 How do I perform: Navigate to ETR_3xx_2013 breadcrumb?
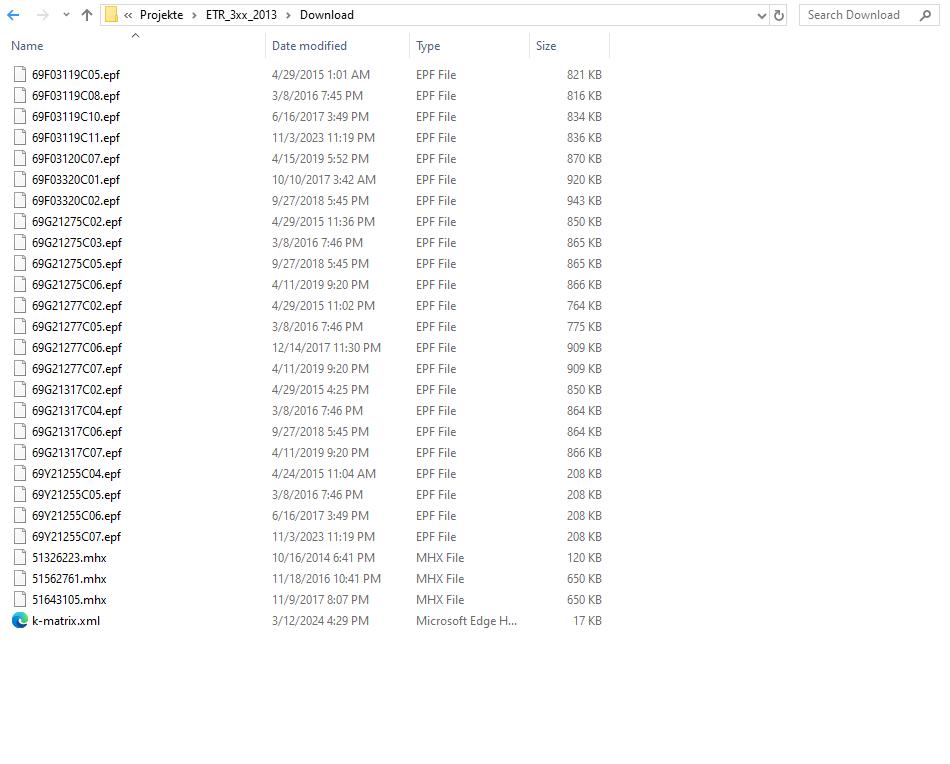click(241, 15)
